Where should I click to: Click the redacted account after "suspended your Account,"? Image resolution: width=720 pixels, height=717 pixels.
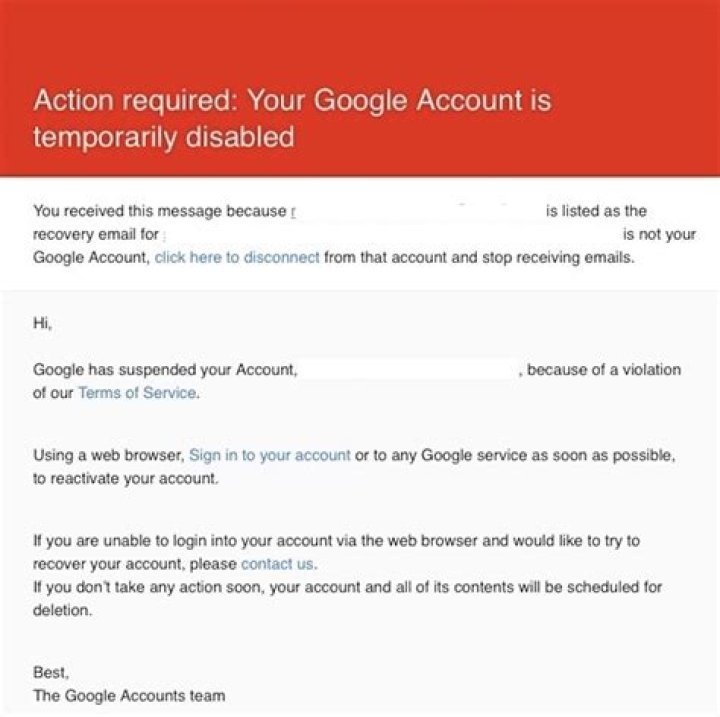[x=408, y=370]
